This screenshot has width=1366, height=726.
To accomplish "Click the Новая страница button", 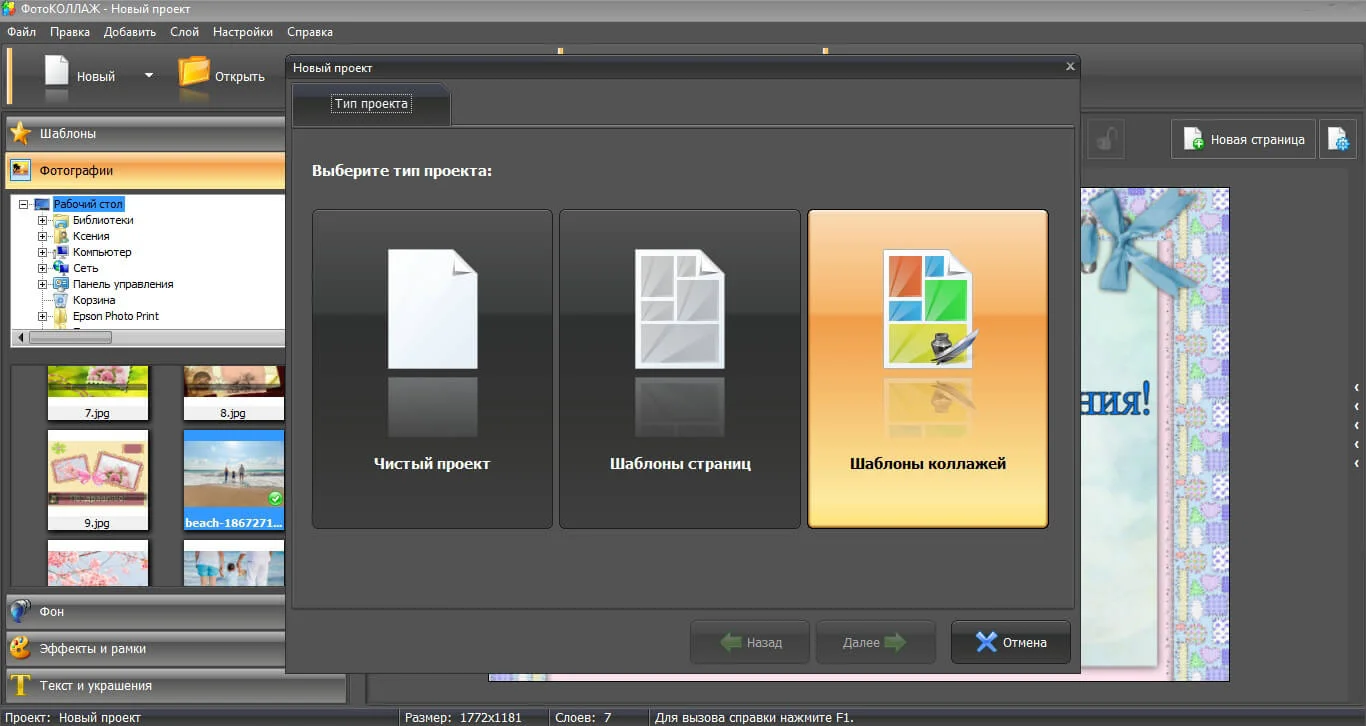I will click(1243, 140).
